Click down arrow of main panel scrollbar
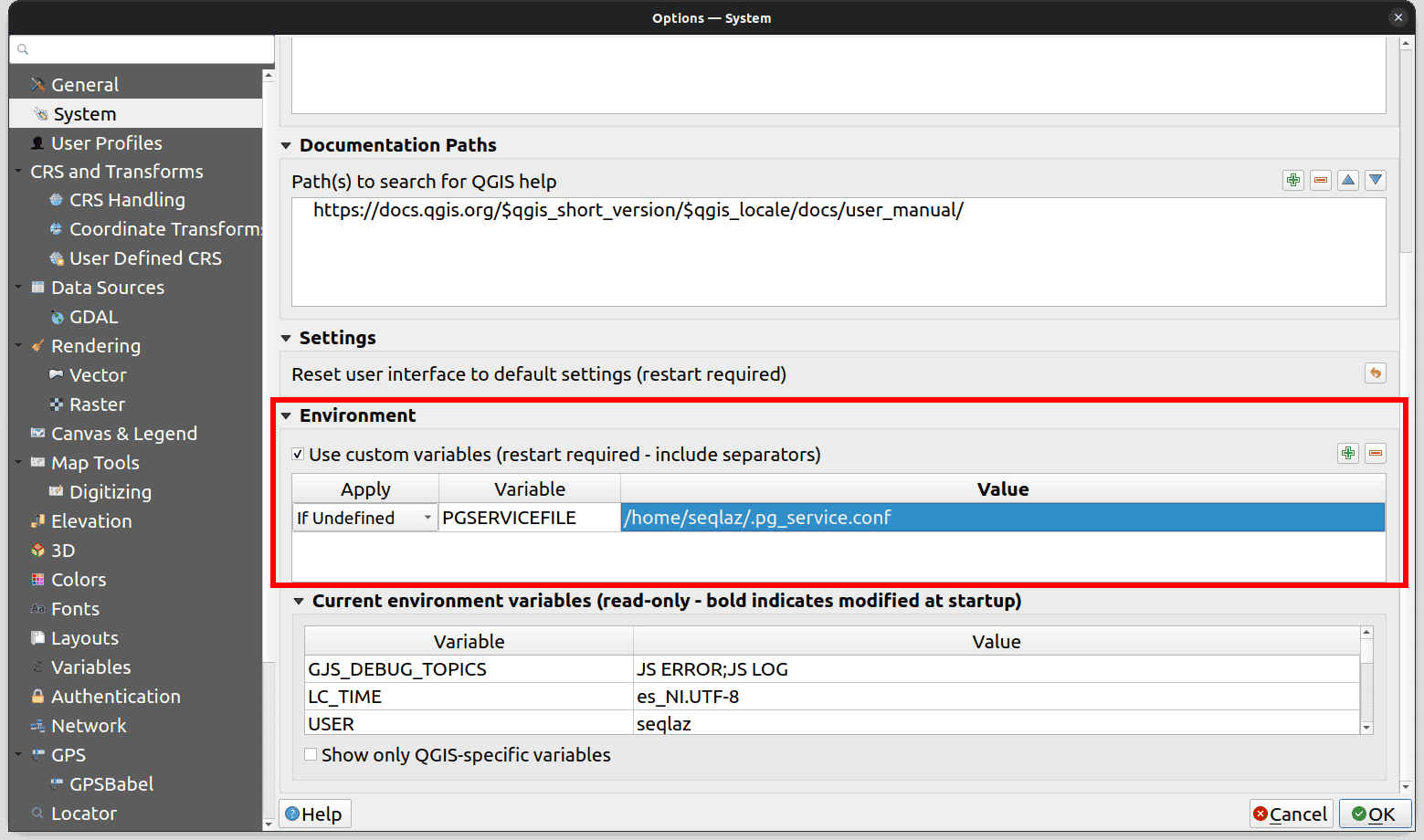The image size is (1424, 840). pyautogui.click(x=1407, y=786)
